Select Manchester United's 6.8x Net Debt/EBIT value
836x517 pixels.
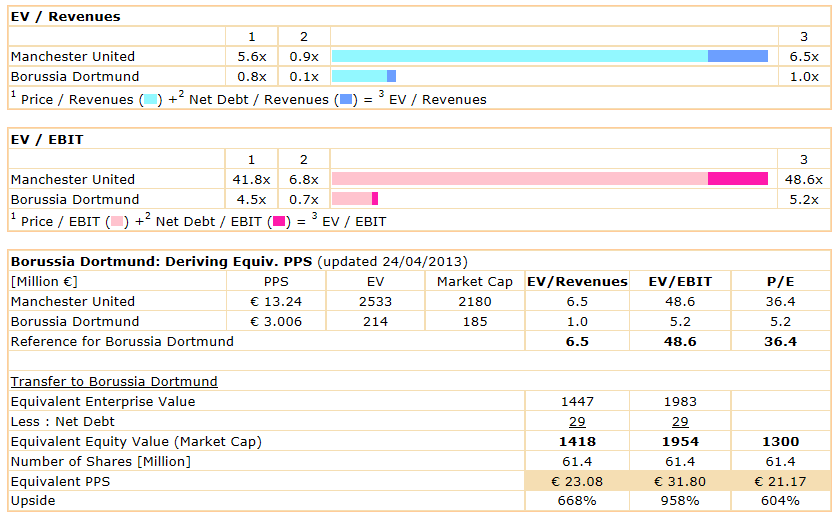point(304,180)
